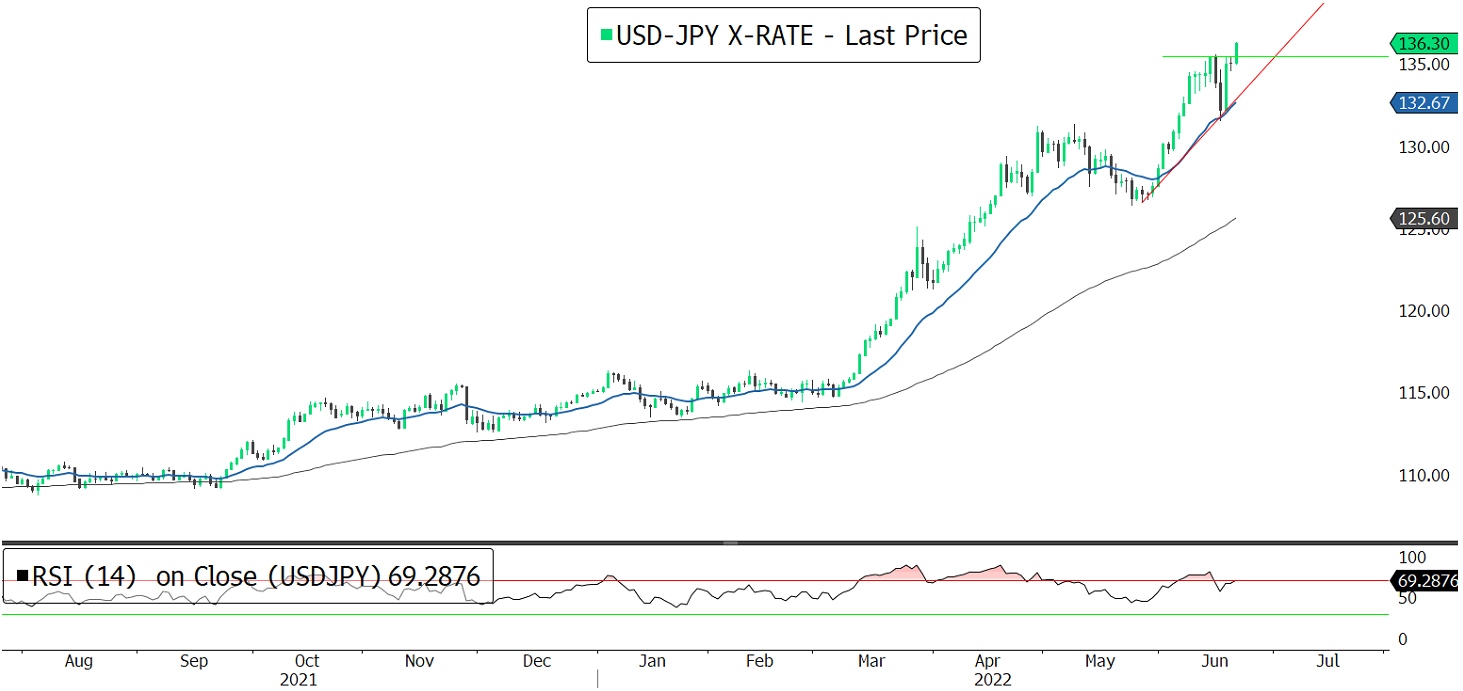The image size is (1463, 691).
Task: Select the Oct label on time axis
Action: coord(307,661)
